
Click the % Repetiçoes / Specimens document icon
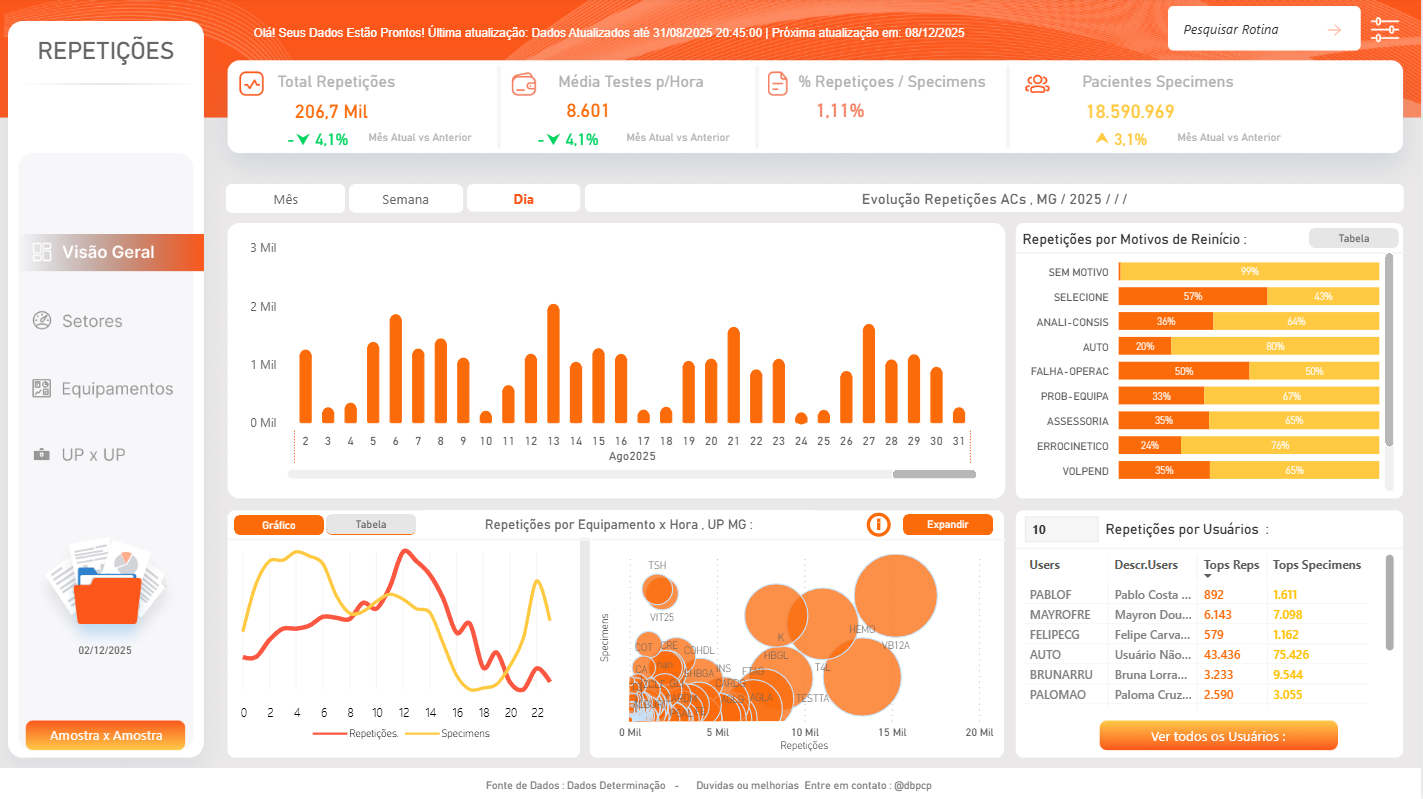pos(777,84)
